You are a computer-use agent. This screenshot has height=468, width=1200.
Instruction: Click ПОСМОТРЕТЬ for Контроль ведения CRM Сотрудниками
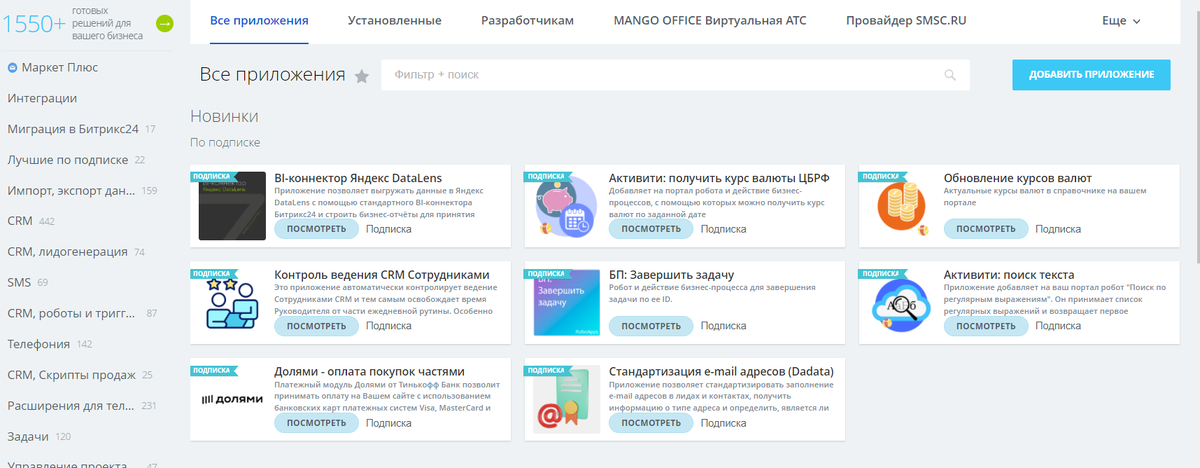316,326
